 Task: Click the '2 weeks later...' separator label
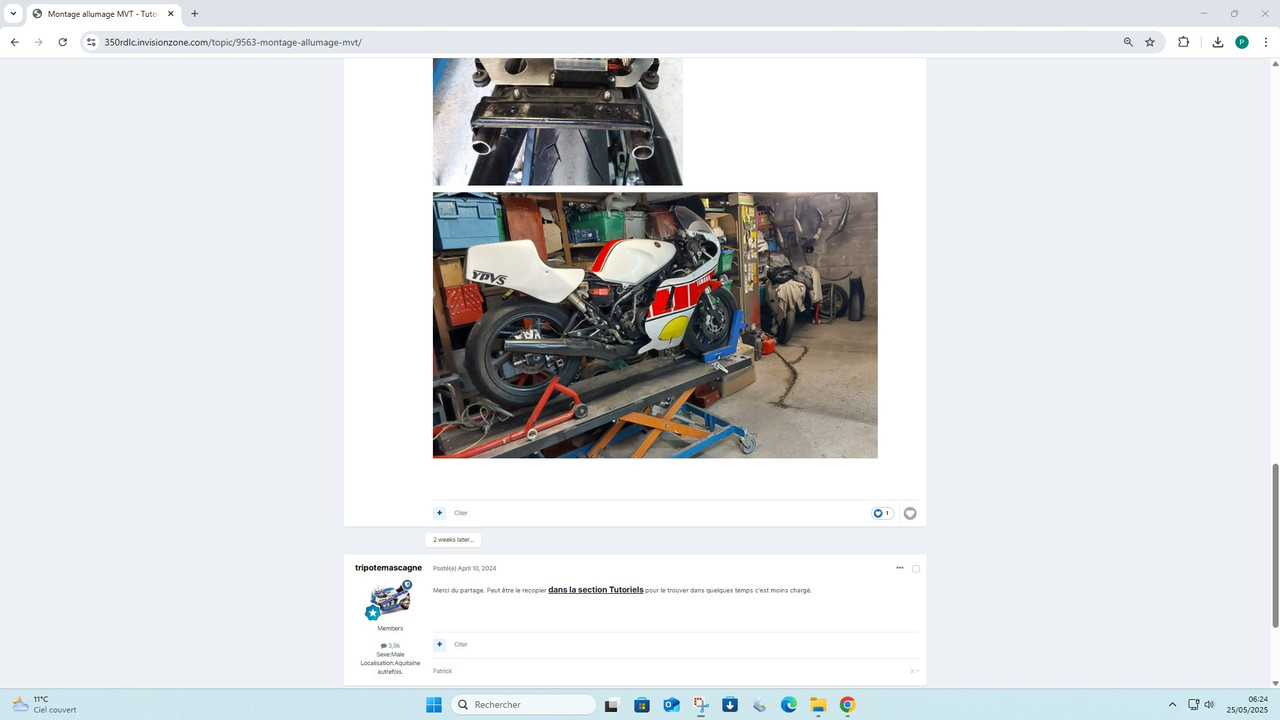click(x=453, y=540)
